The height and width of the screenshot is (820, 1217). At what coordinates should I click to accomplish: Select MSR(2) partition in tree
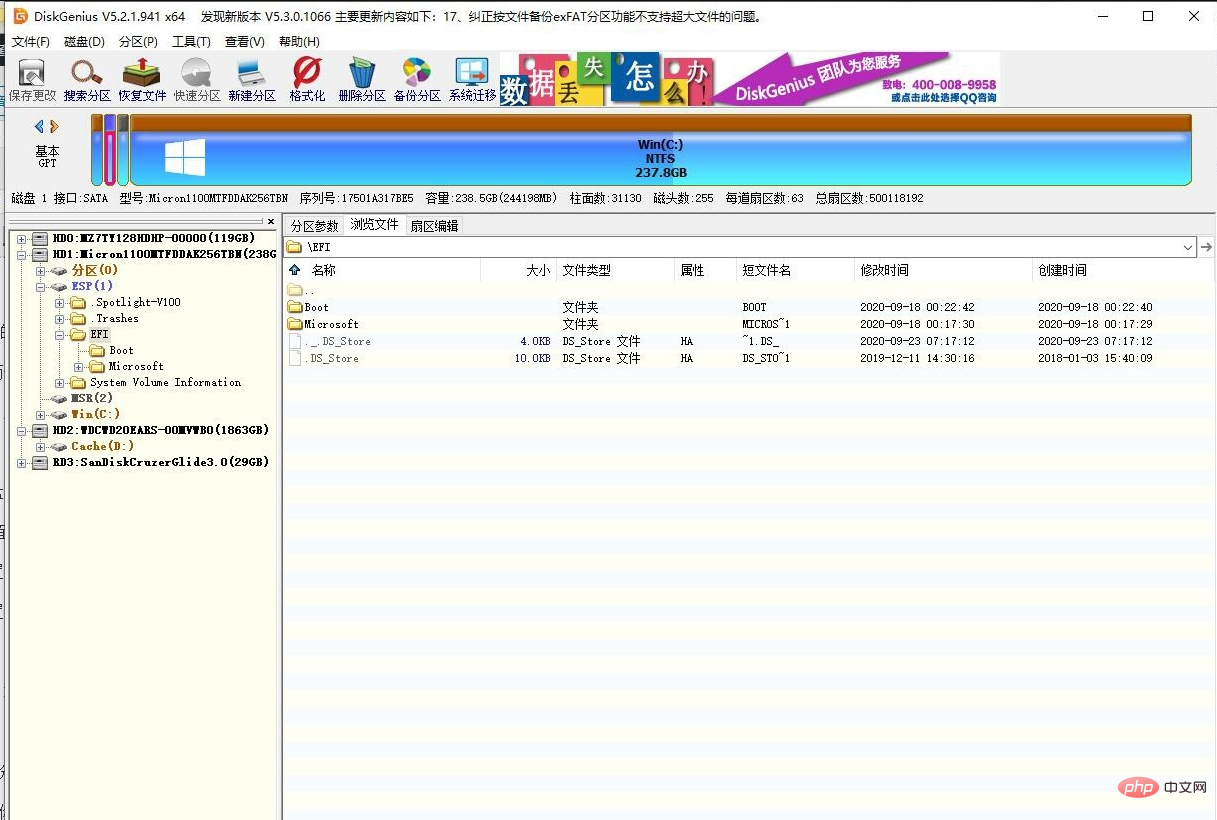pyautogui.click(x=92, y=398)
